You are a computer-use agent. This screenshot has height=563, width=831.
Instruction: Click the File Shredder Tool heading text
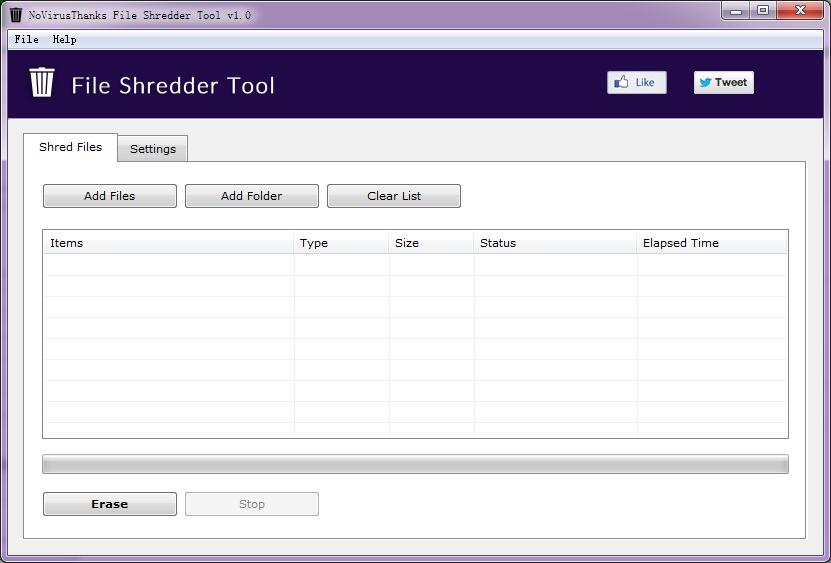(173, 85)
